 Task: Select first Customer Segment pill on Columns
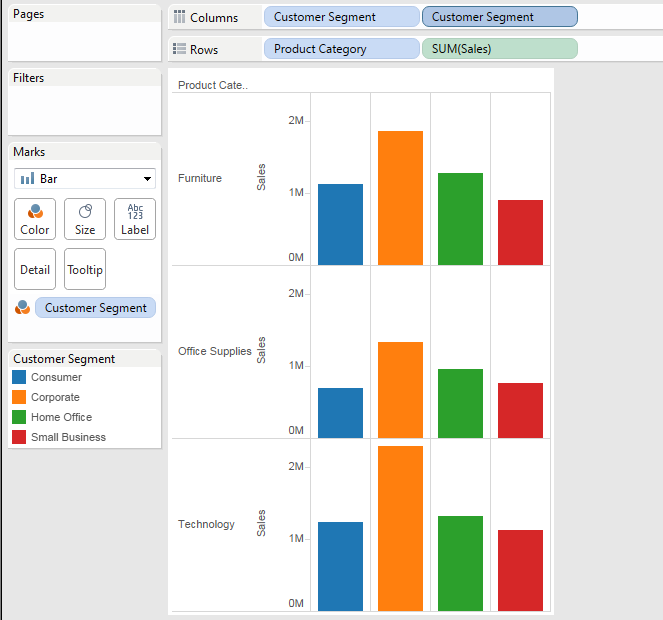click(x=342, y=17)
